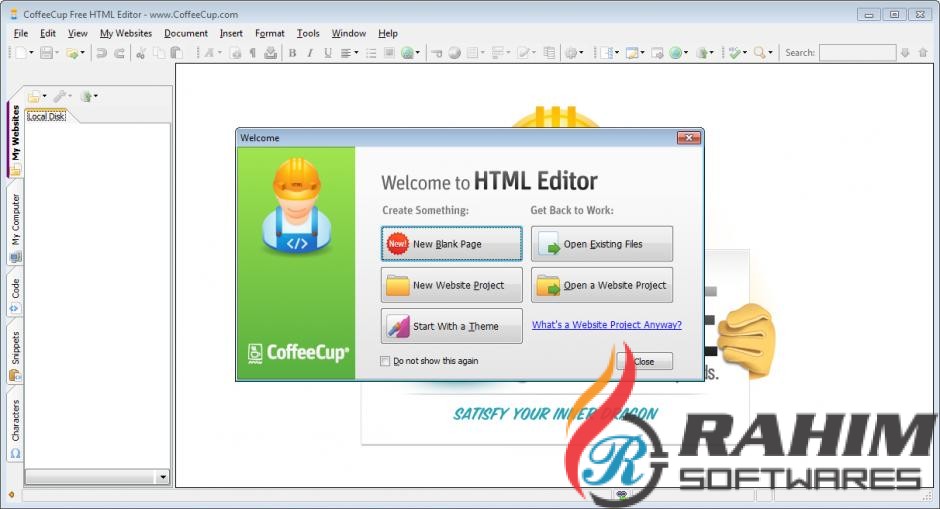Toggle Italic formatting icon
Screen dimensions: 940x509
click(x=310, y=53)
